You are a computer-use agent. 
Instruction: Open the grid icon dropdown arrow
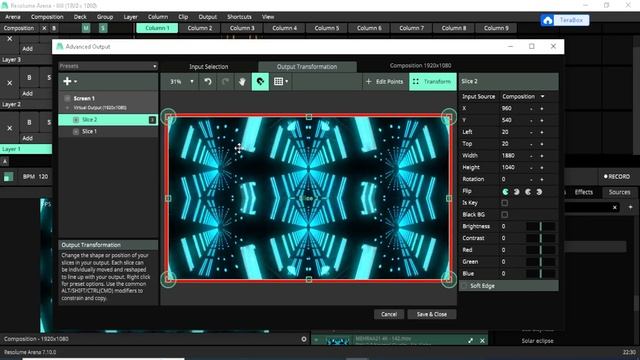pyautogui.click(x=287, y=82)
